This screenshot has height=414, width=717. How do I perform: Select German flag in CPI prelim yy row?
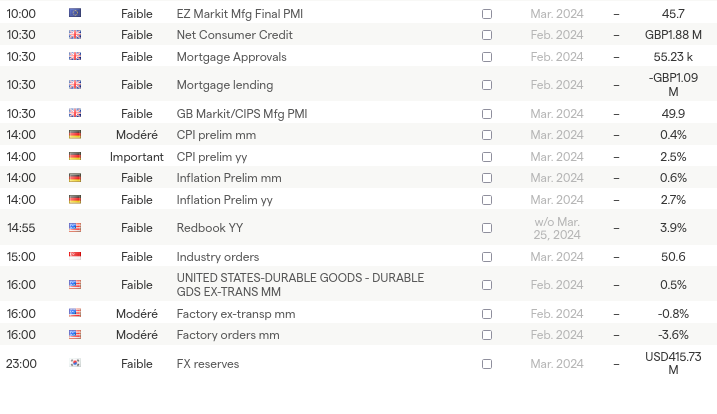click(x=75, y=157)
